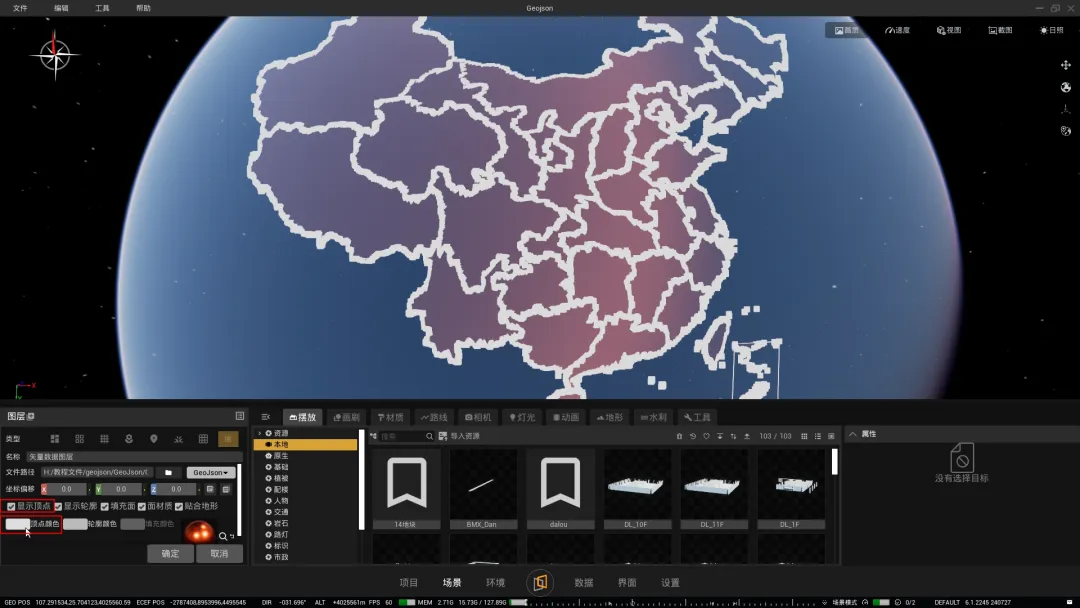
Task: Click the 截图 screenshot button
Action: coord(1000,30)
